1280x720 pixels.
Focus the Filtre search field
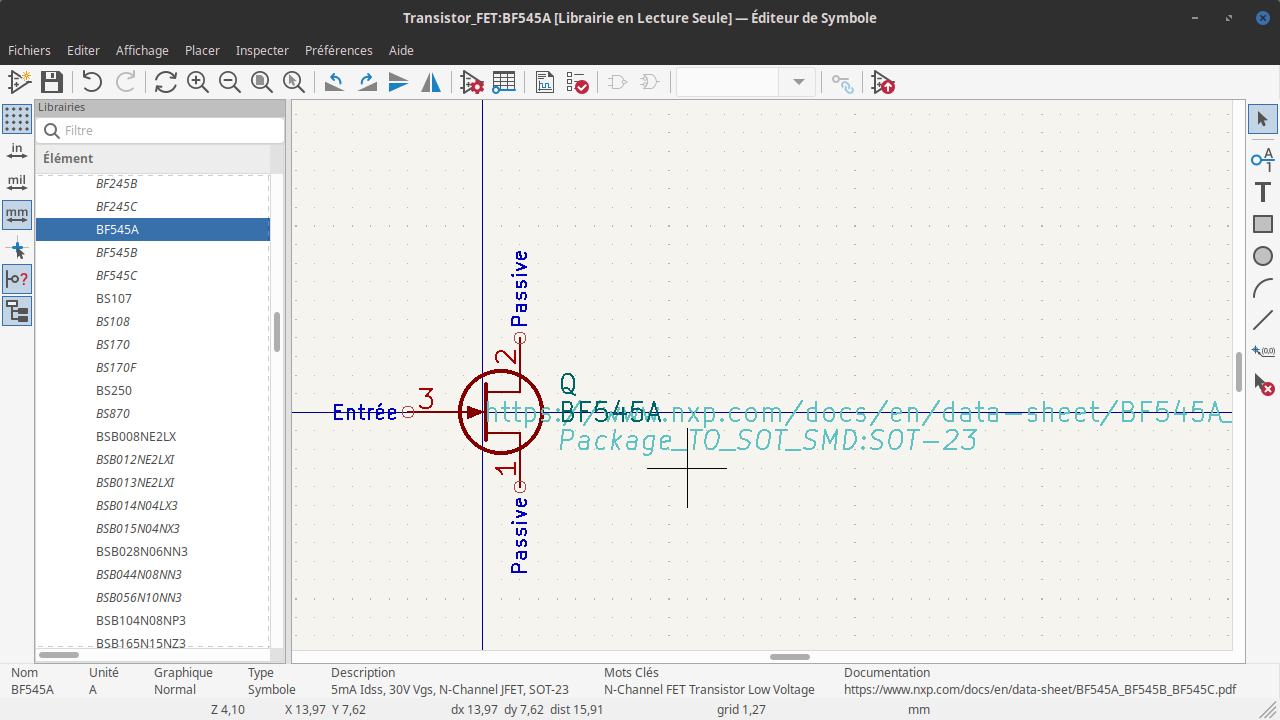[x=161, y=130]
